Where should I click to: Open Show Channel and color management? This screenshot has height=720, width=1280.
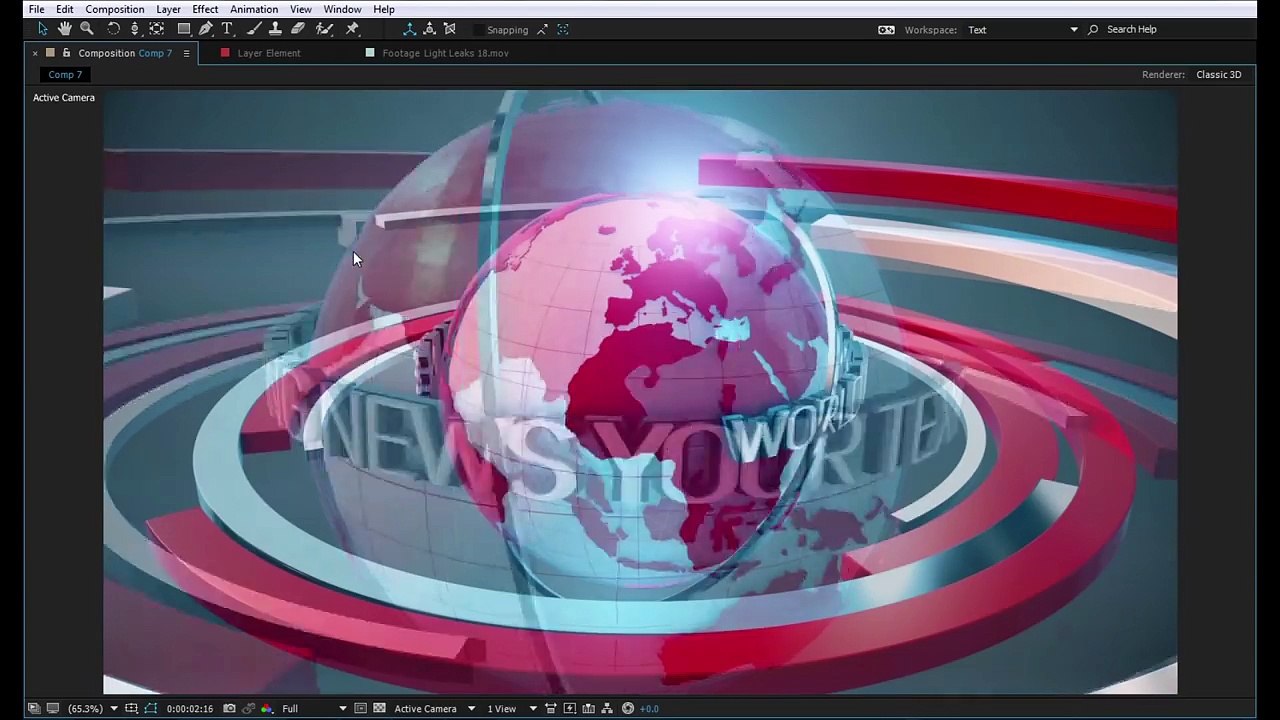point(266,709)
